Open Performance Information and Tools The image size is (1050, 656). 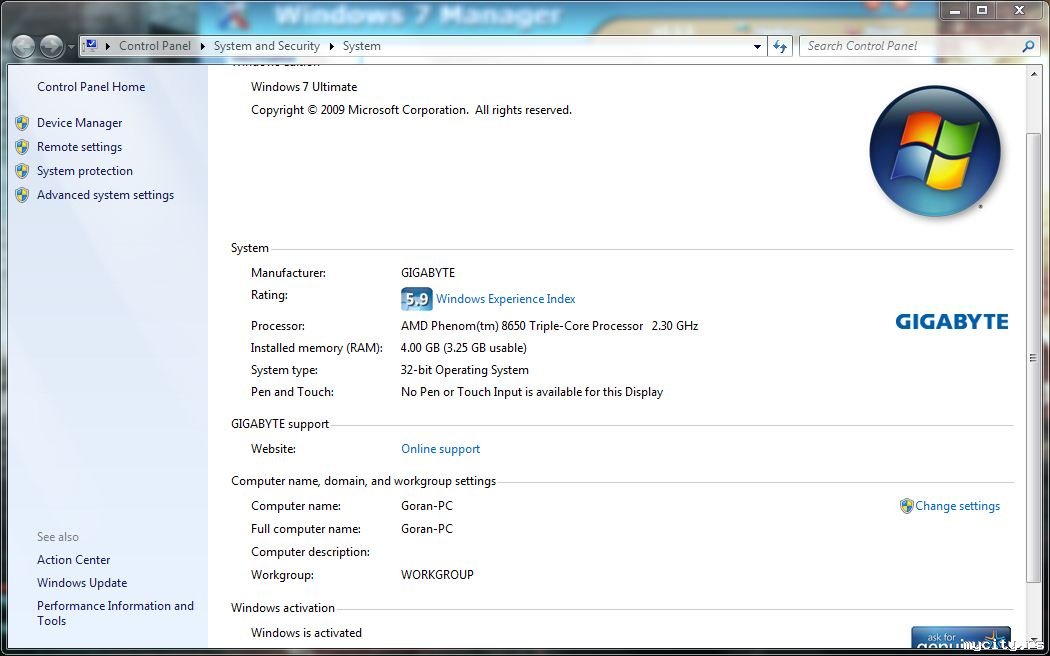pos(115,613)
